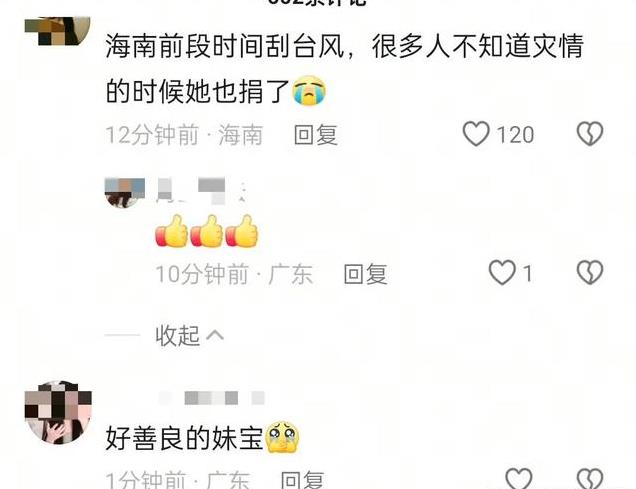Screen dimensions: 636x489
Task: Tap the crying emoji in first comment
Action: coord(309,90)
